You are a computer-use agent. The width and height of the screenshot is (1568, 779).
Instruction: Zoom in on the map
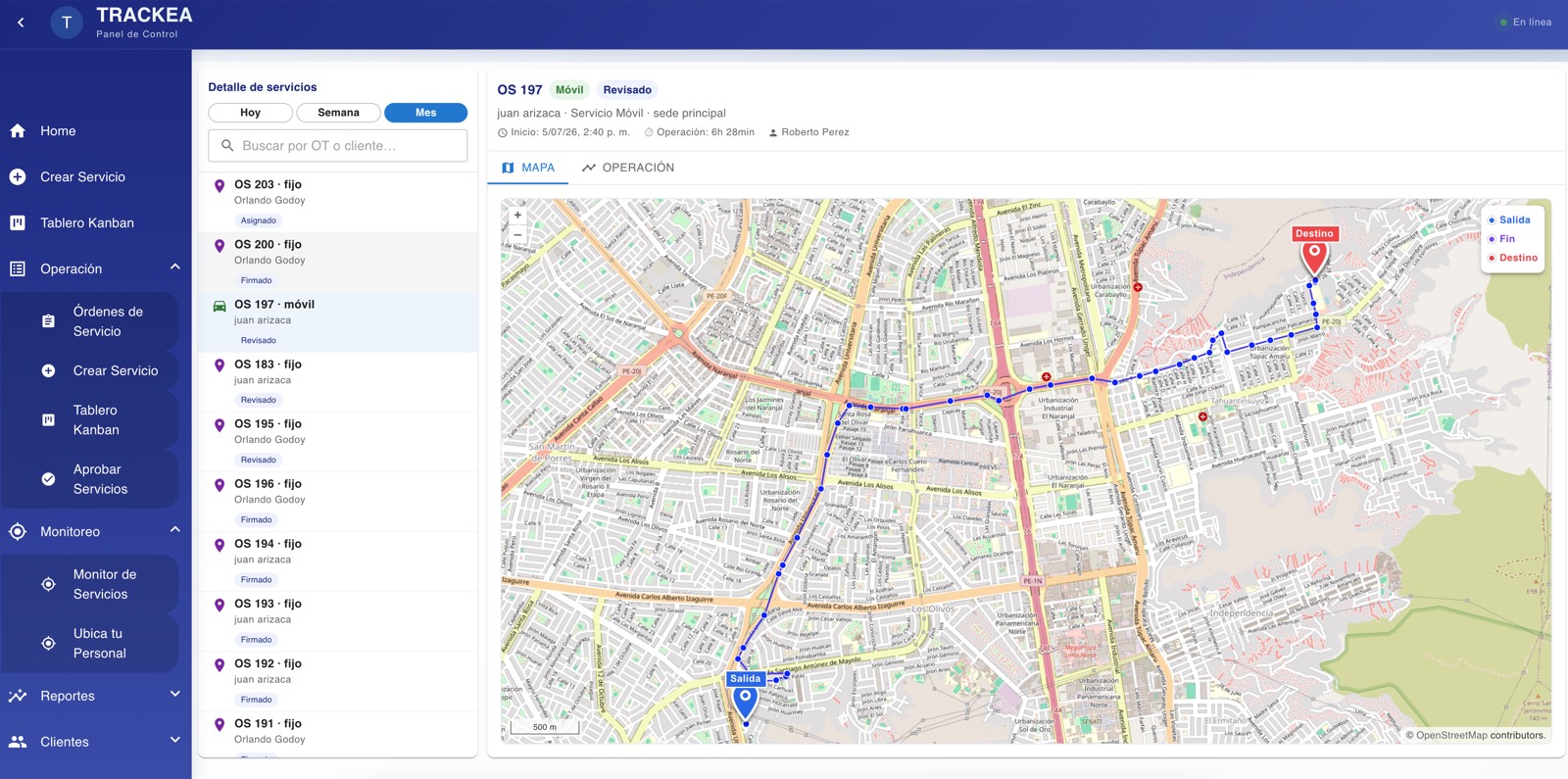517,215
